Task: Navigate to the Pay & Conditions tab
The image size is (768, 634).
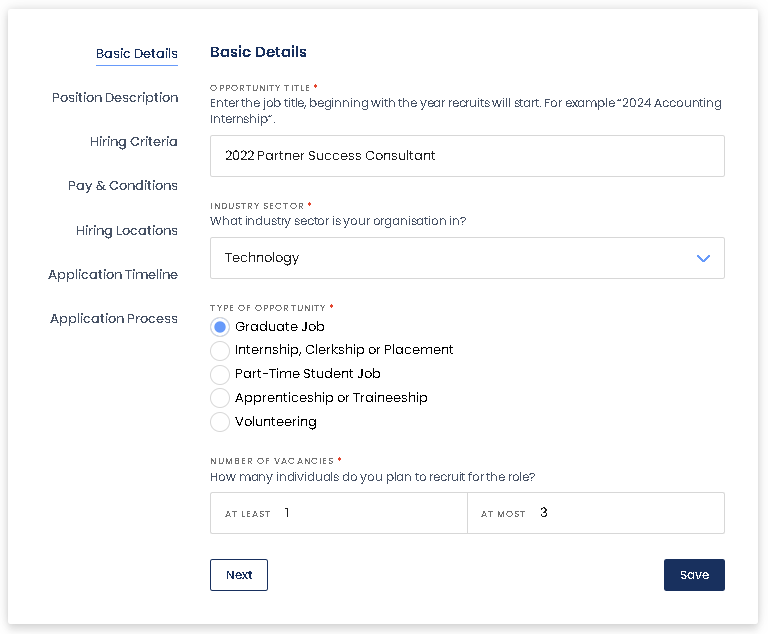Action: pos(123,186)
